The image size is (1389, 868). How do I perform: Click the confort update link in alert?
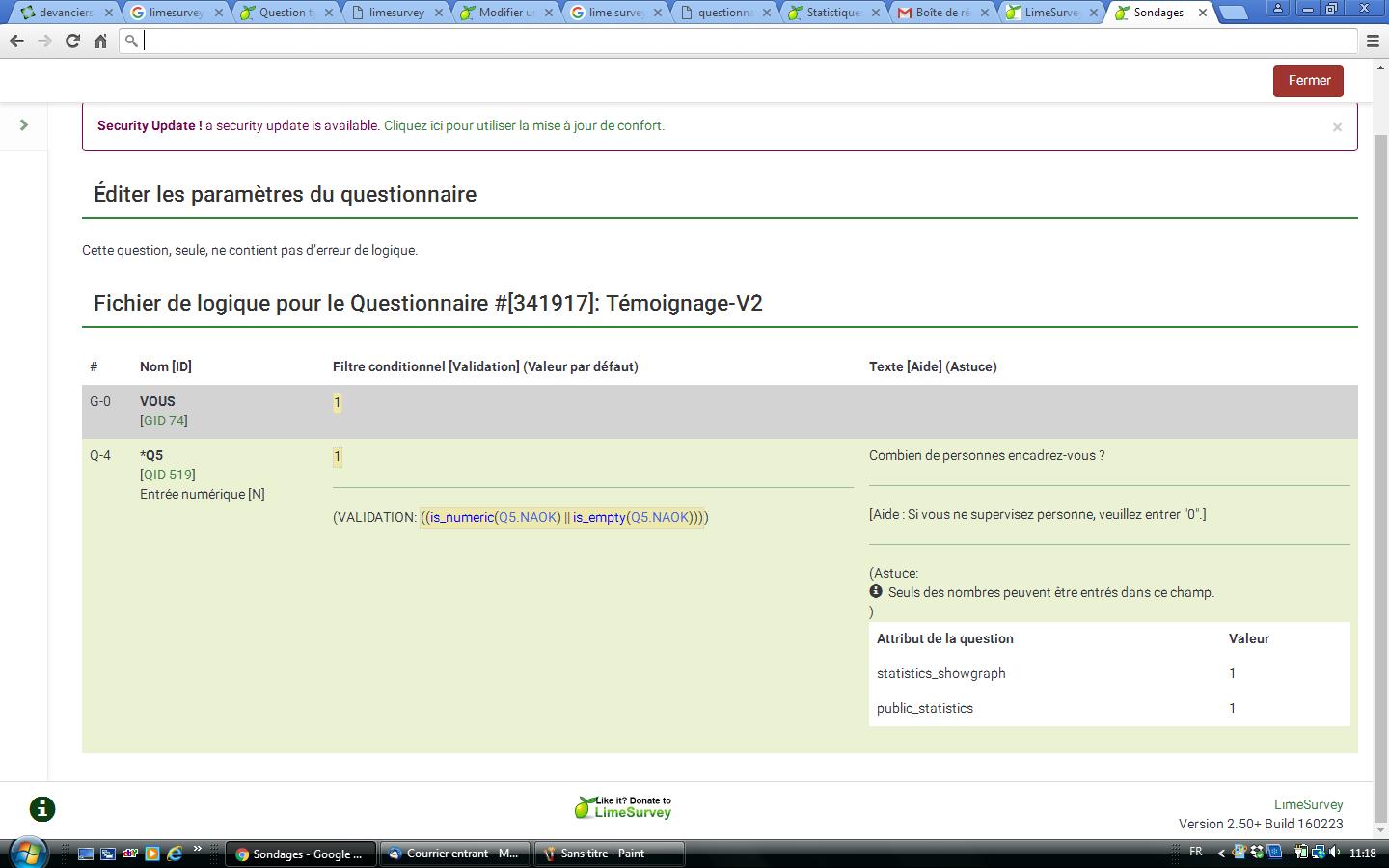(524, 125)
